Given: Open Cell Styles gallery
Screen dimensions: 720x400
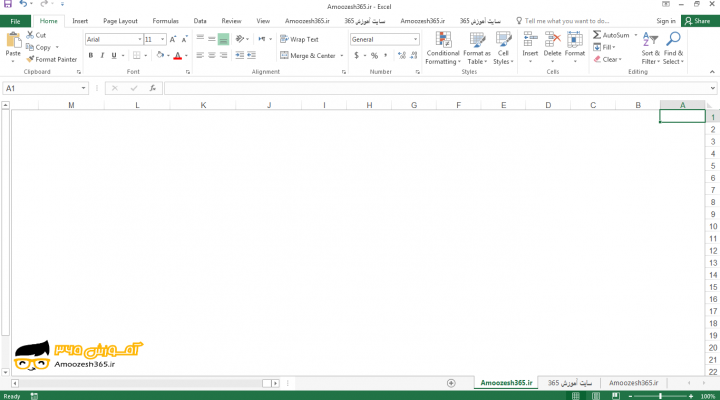Looking at the screenshot, I should [x=503, y=48].
